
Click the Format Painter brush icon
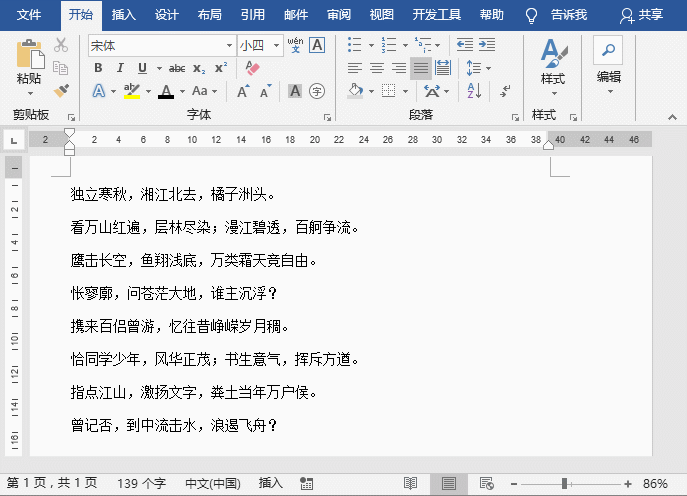tap(61, 91)
